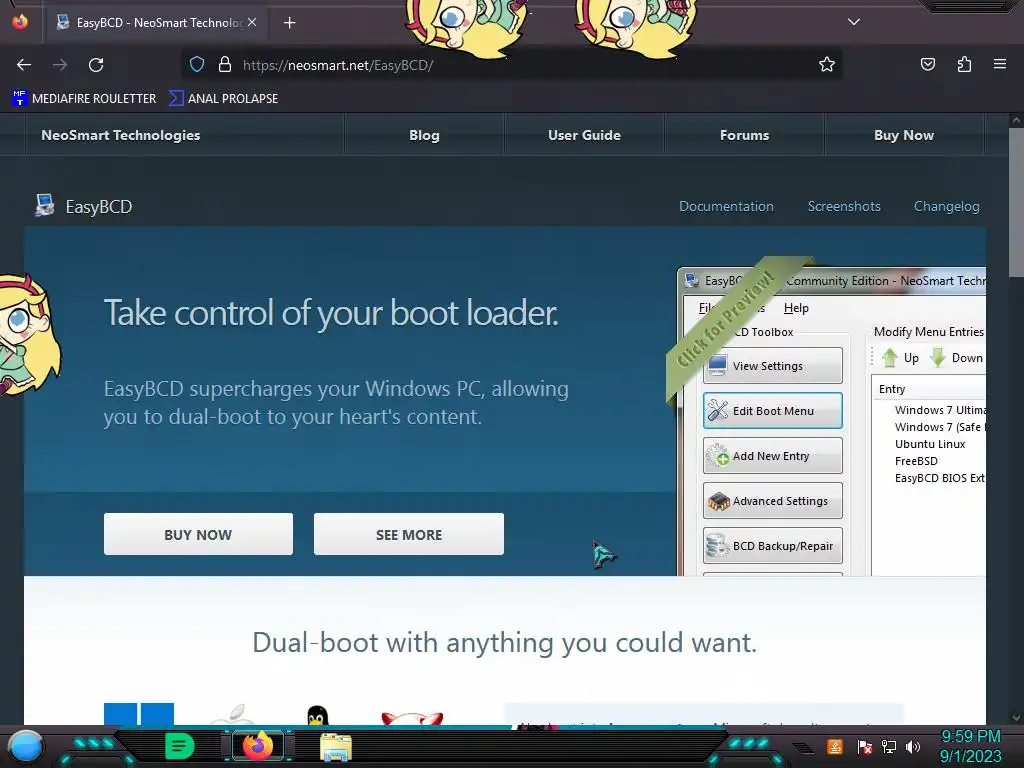Click Buy Now in the top navigation
Viewport: 1024px width, 768px height.
point(904,135)
